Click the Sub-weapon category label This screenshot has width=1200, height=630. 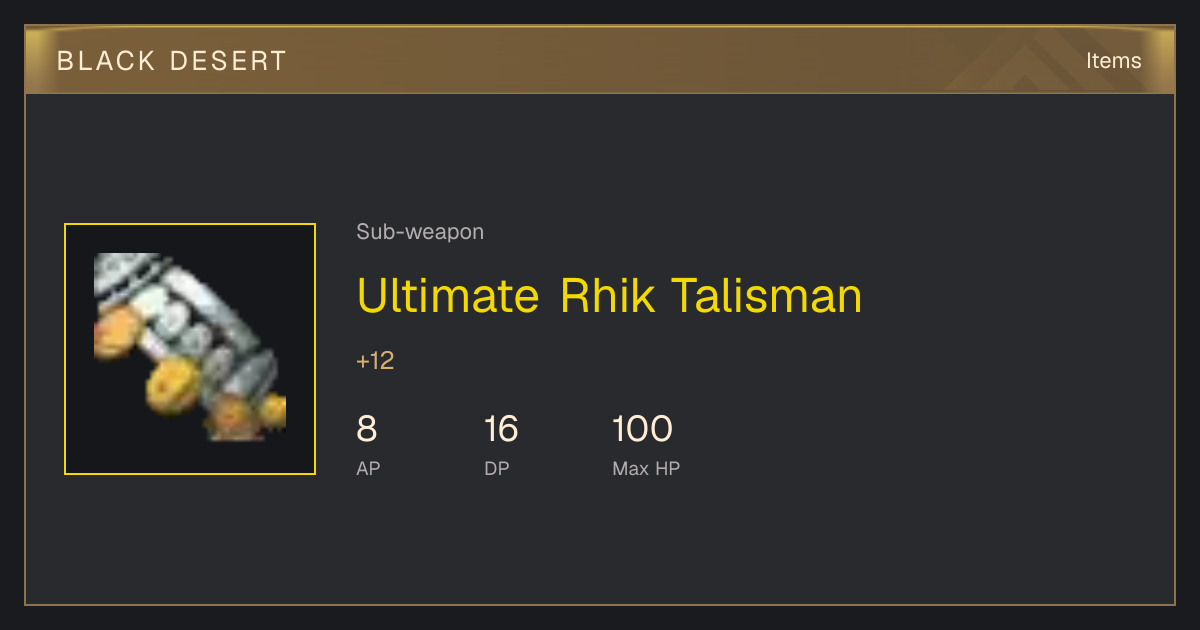tap(420, 232)
